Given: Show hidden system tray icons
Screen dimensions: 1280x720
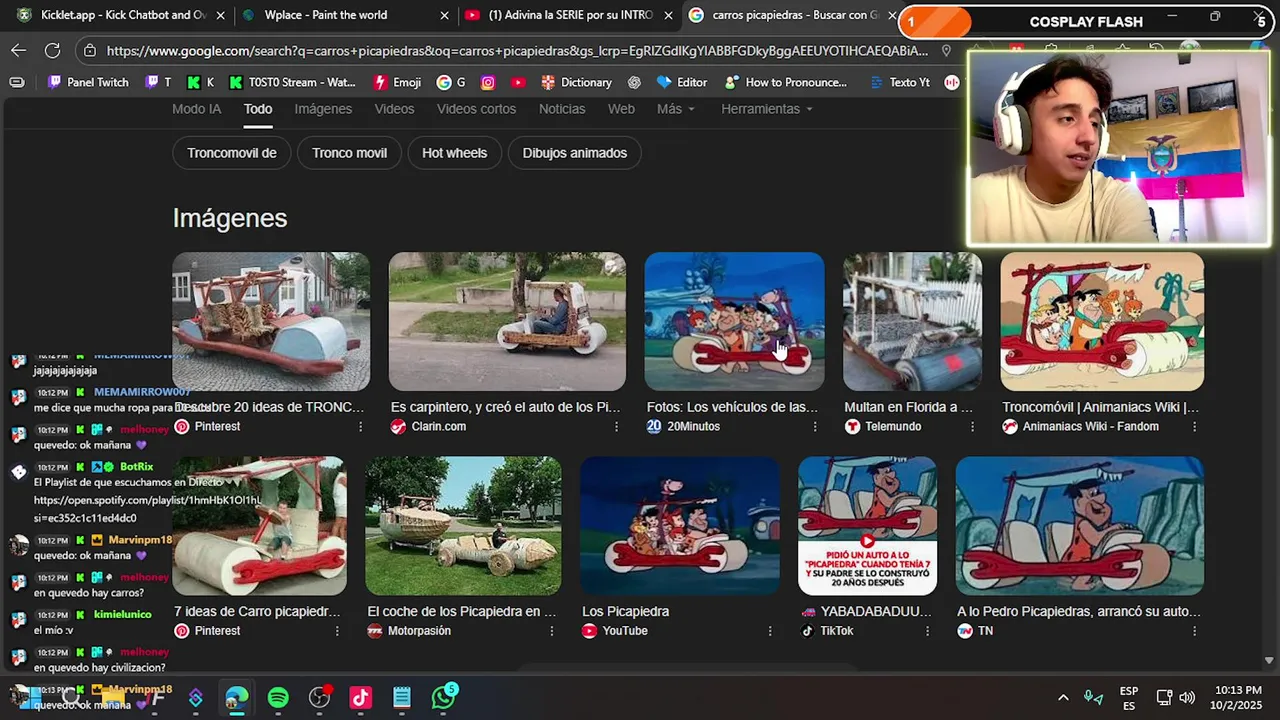Looking at the screenshot, I should (1063, 697).
